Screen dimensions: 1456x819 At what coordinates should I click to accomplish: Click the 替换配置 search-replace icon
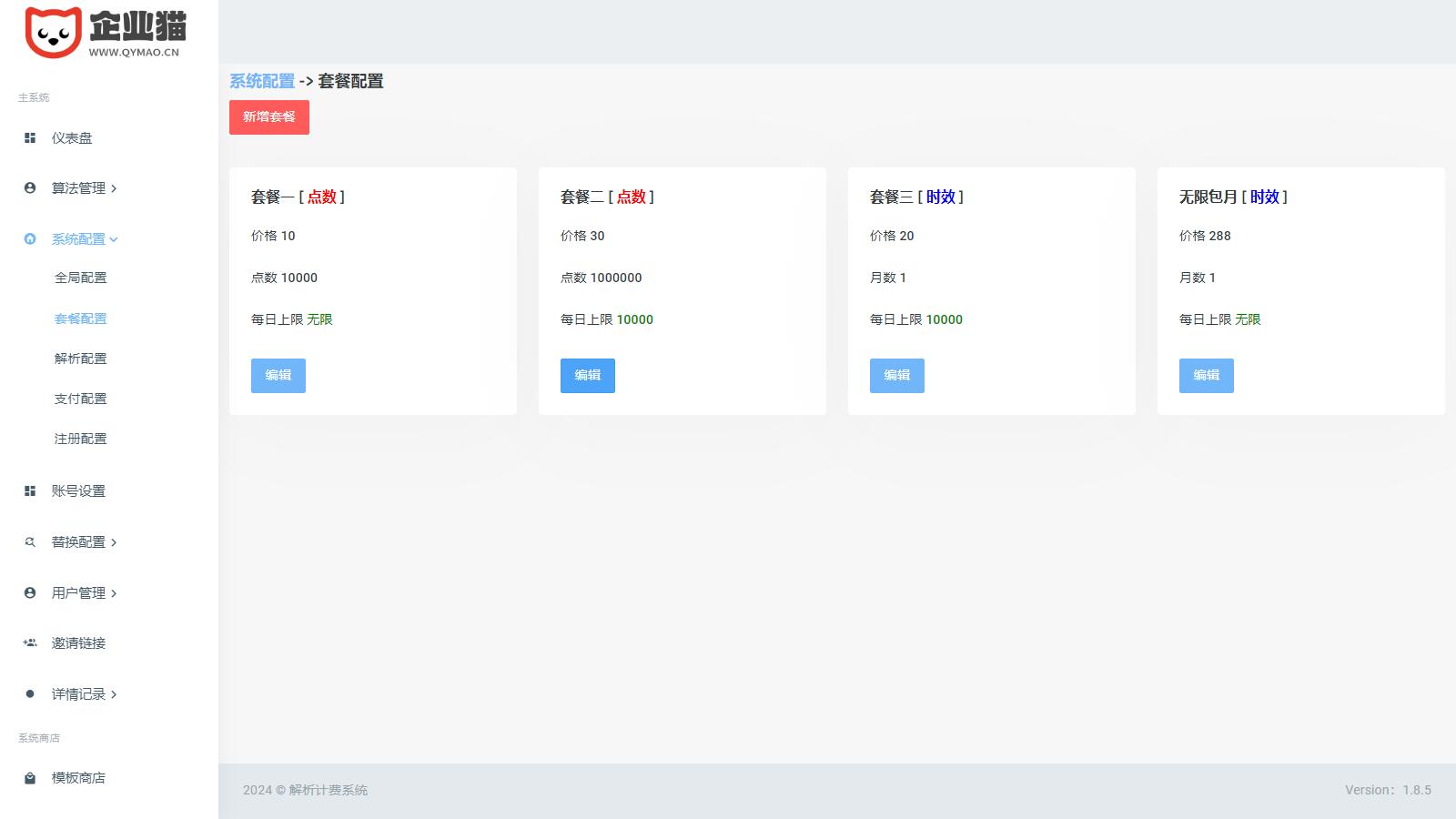pyautogui.click(x=30, y=542)
